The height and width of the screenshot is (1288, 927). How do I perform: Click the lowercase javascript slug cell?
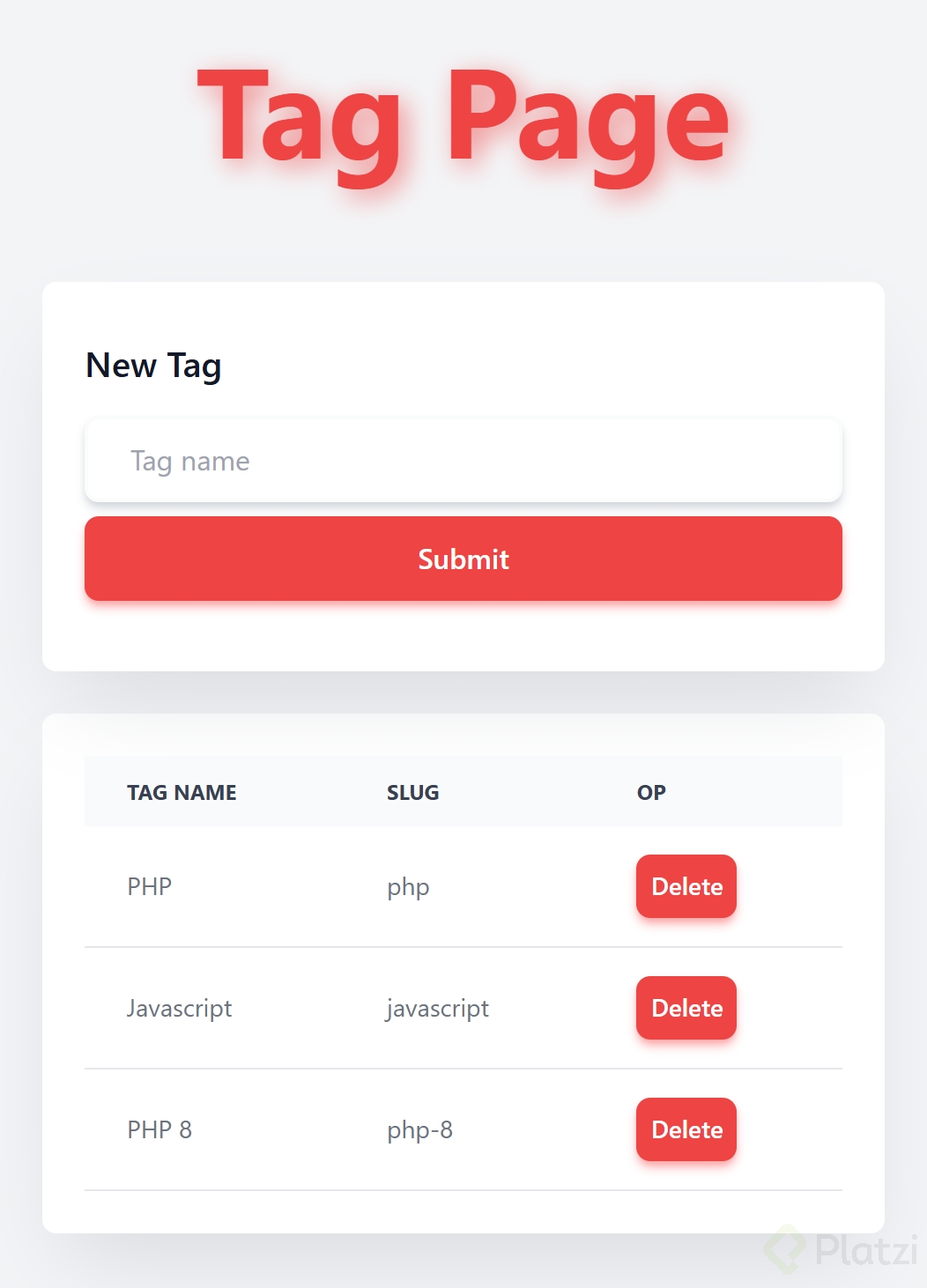pyautogui.click(x=437, y=1008)
